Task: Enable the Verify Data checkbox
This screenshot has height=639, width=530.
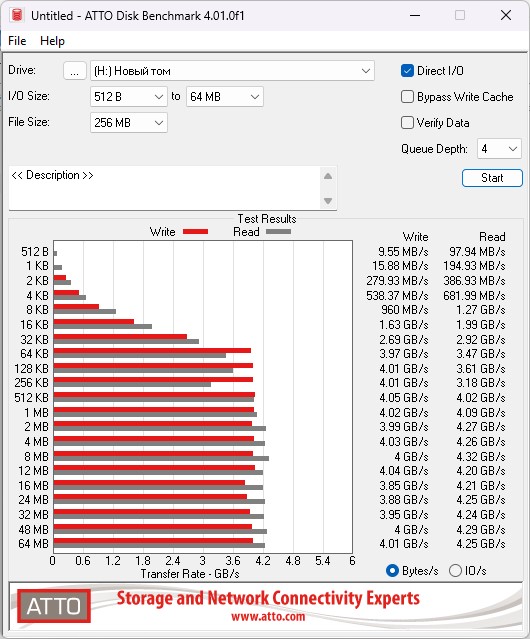Action: (x=407, y=123)
